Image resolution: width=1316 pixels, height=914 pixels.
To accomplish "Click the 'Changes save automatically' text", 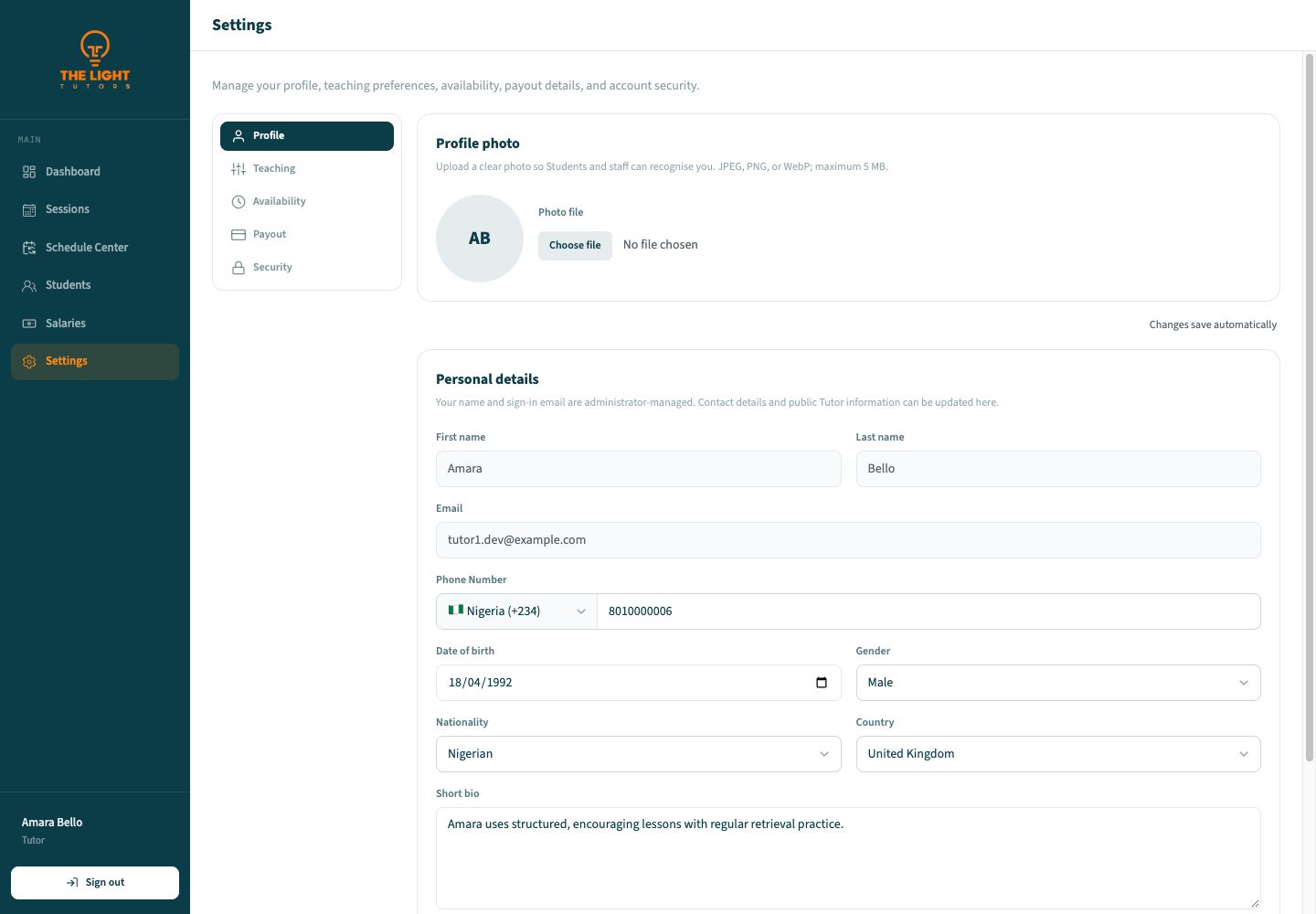I will [x=1213, y=324].
